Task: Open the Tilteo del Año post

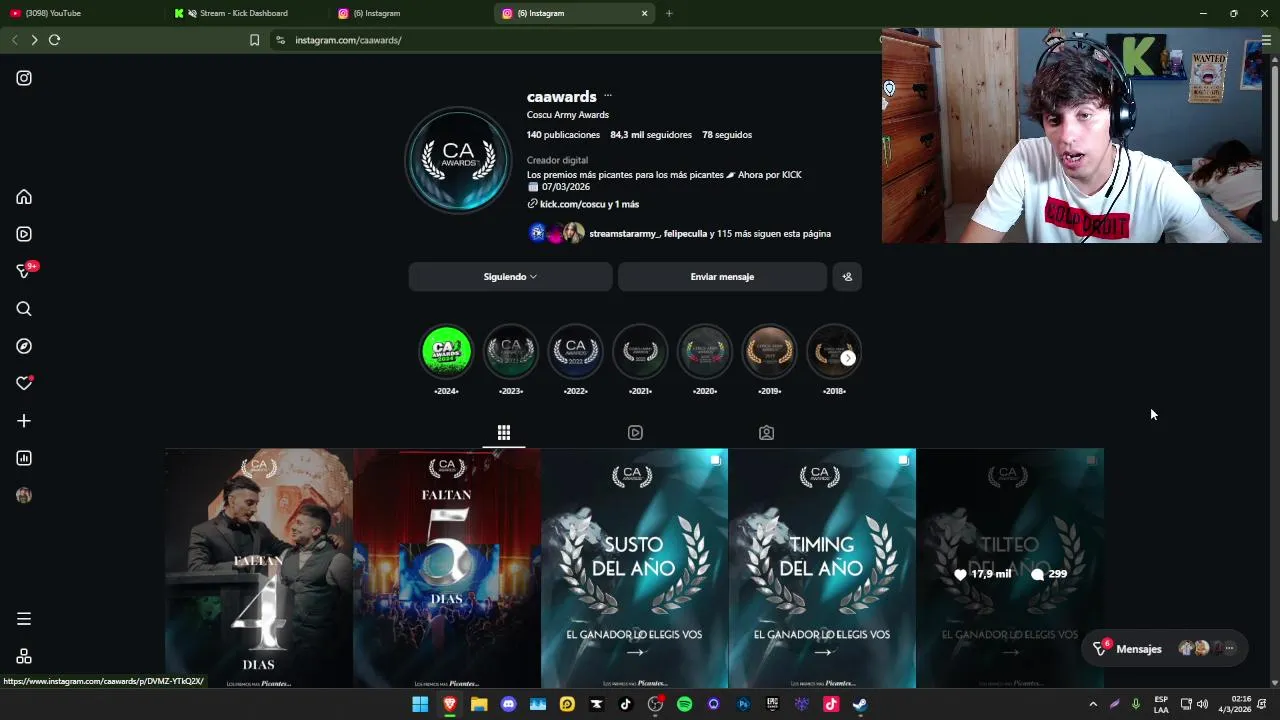Action: (1010, 568)
